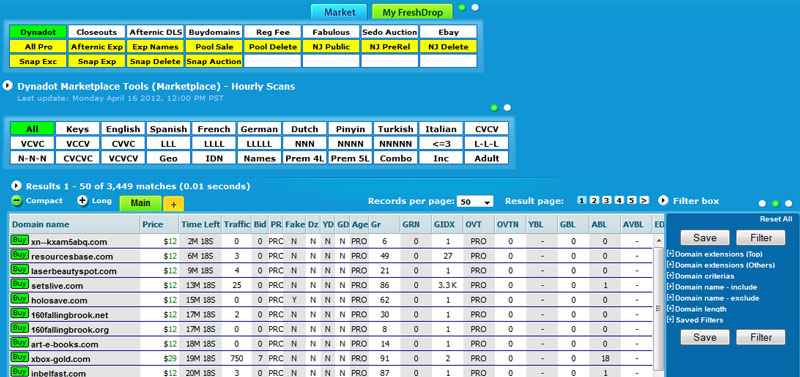Click Buy icon for laserbeautyspot.com

pyautogui.click(x=20, y=269)
